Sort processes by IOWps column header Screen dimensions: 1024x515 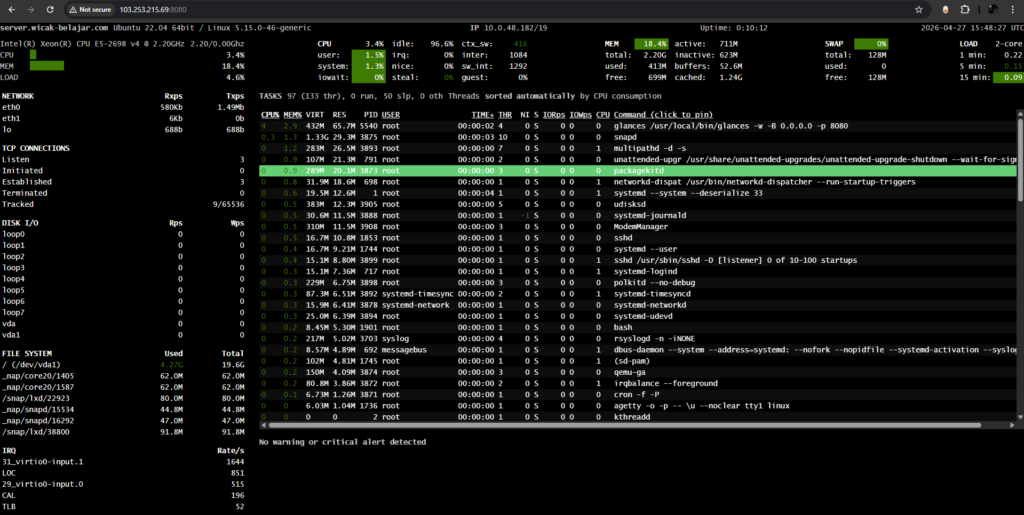(x=581, y=115)
